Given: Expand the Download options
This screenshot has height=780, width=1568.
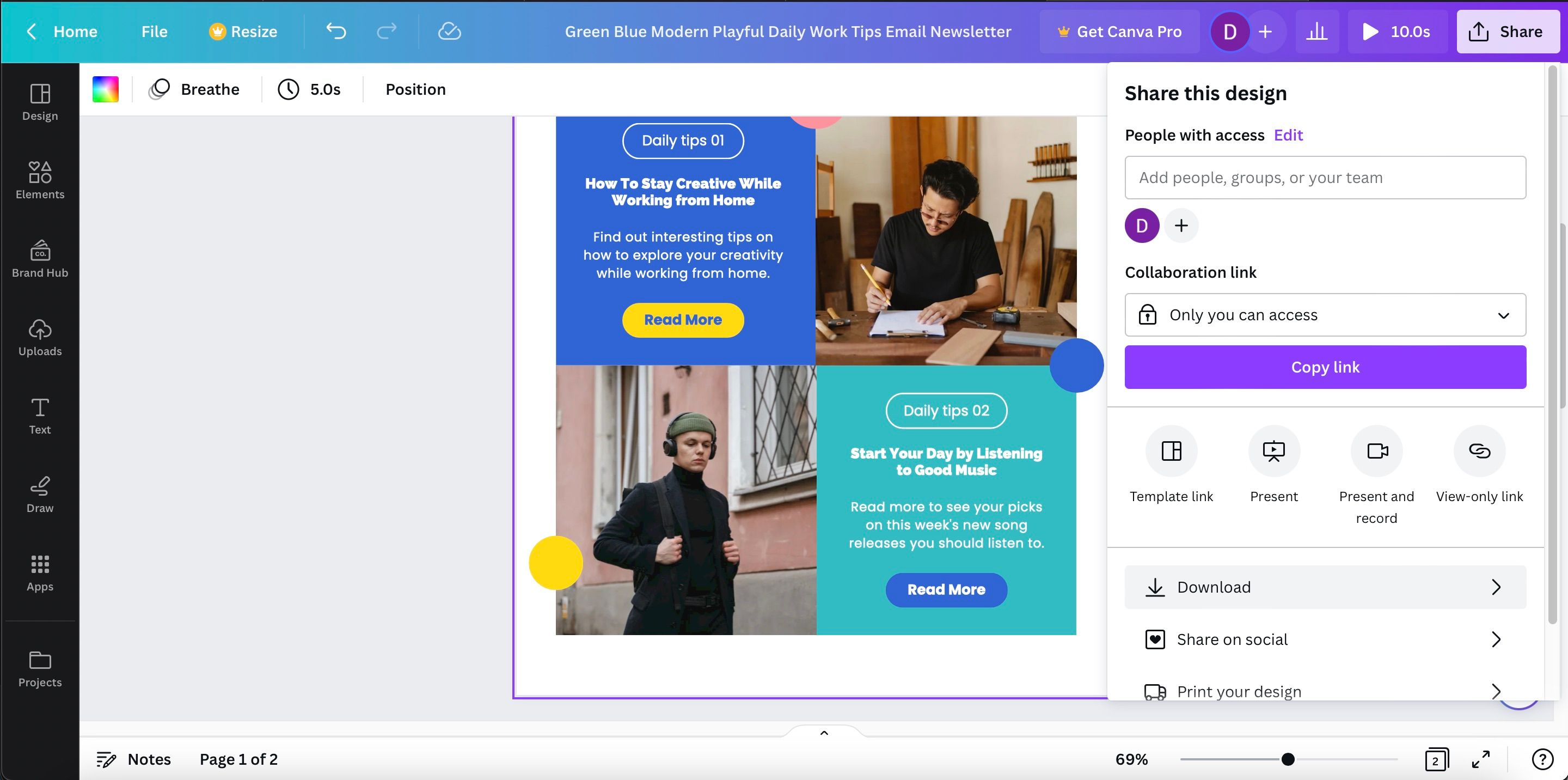Looking at the screenshot, I should (x=1325, y=587).
